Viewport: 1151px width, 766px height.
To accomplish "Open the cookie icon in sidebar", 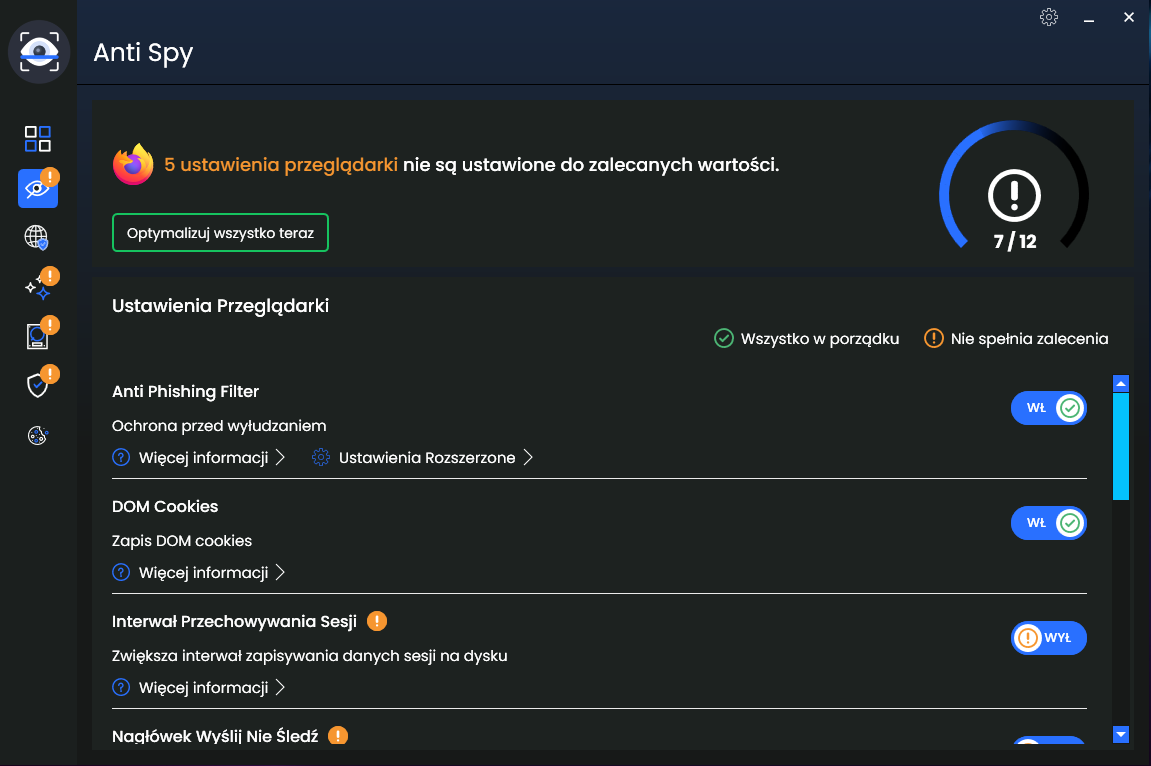I will click(37, 435).
